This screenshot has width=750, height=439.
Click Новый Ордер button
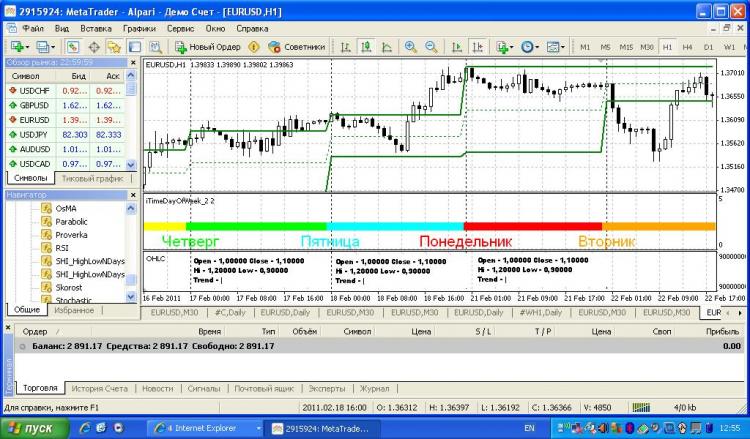pyautogui.click(x=208, y=47)
